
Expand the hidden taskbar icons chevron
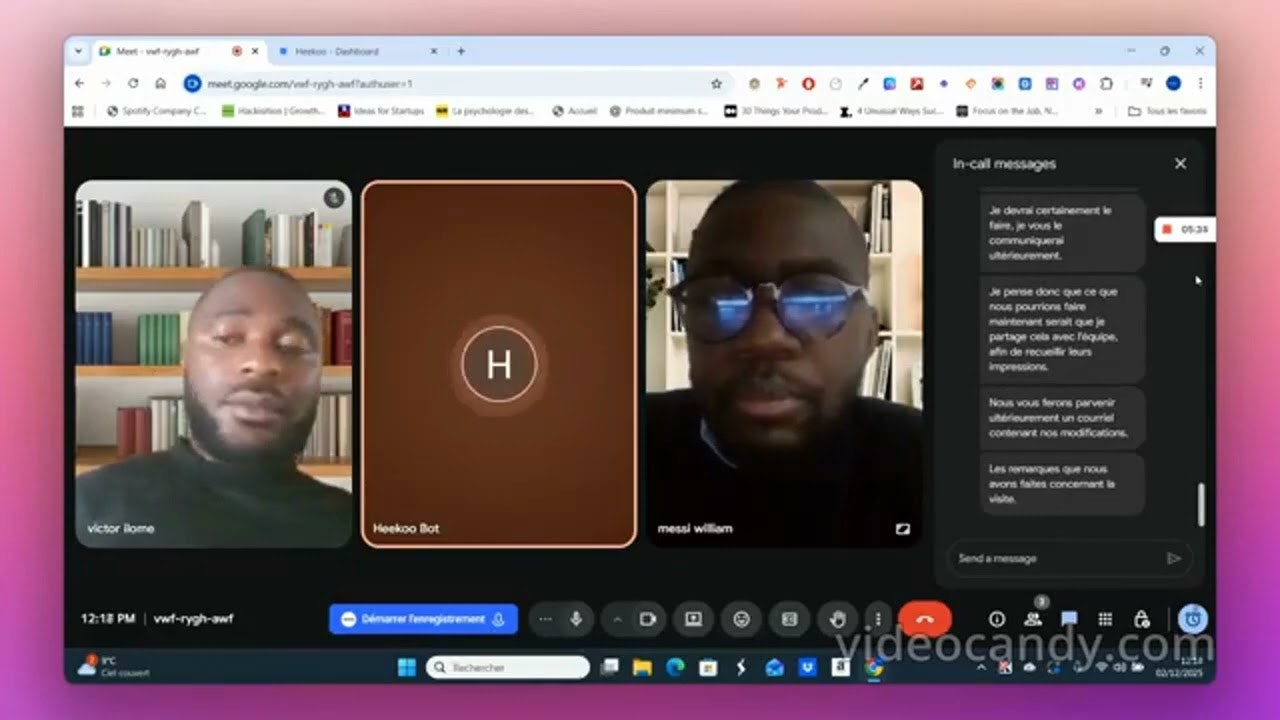pos(982,667)
